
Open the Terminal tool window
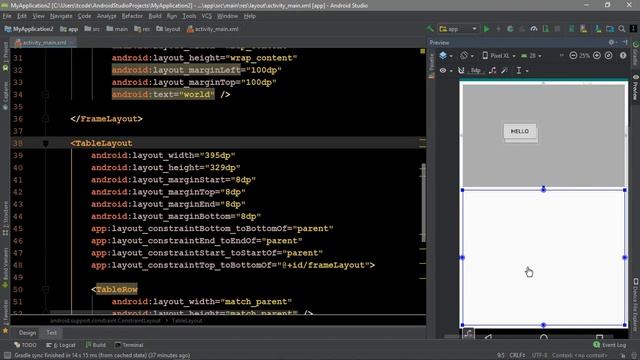(x=129, y=345)
